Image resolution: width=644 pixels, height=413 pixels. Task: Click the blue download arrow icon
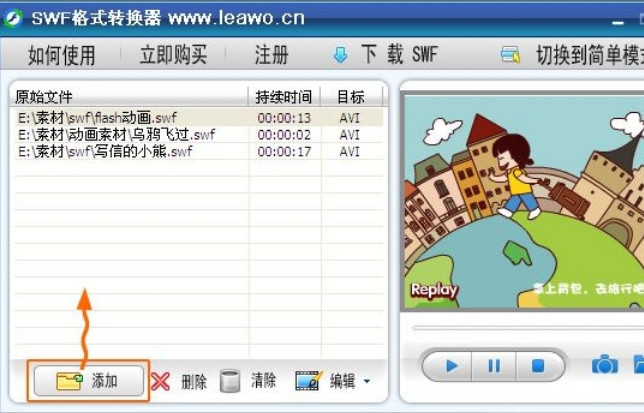tap(340, 55)
